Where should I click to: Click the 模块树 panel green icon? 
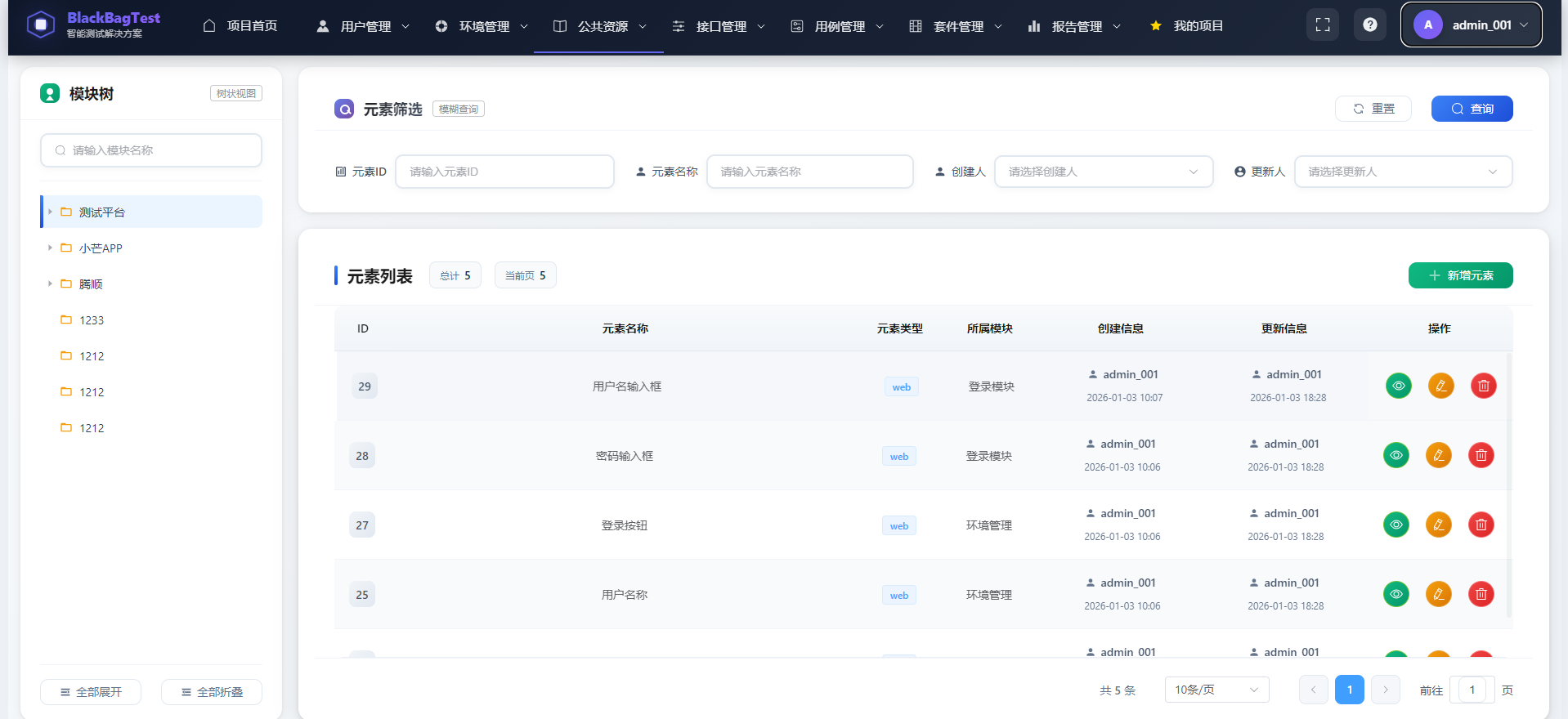50,93
